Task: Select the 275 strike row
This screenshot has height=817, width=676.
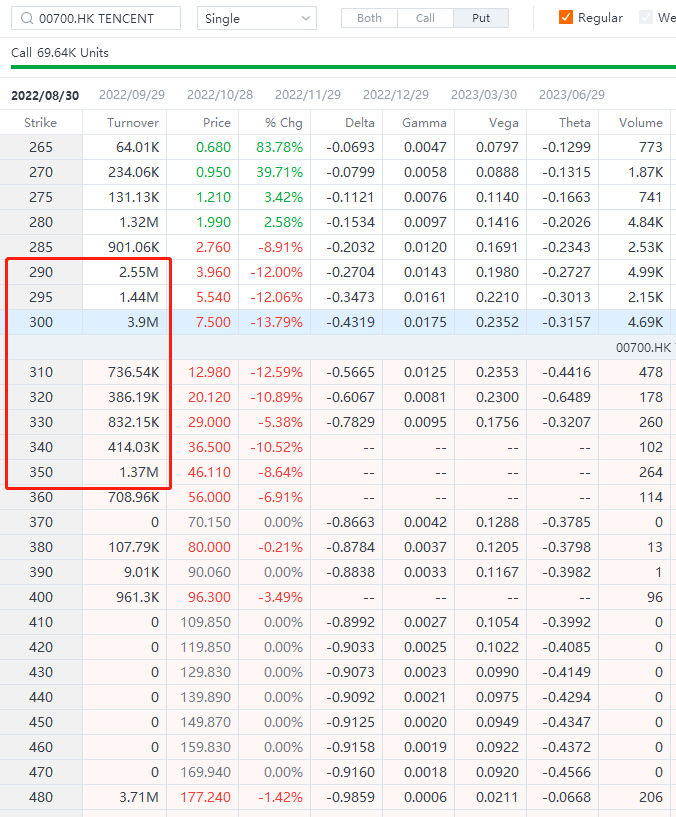Action: pos(338,197)
